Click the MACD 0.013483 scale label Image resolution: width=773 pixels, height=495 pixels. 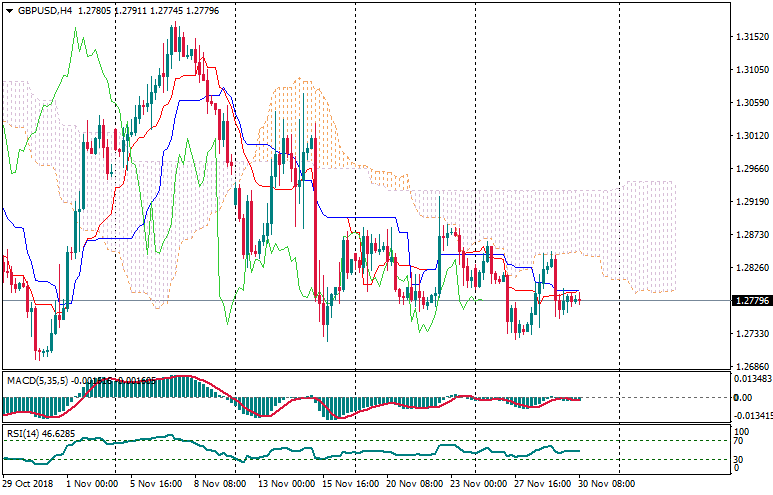click(x=751, y=379)
